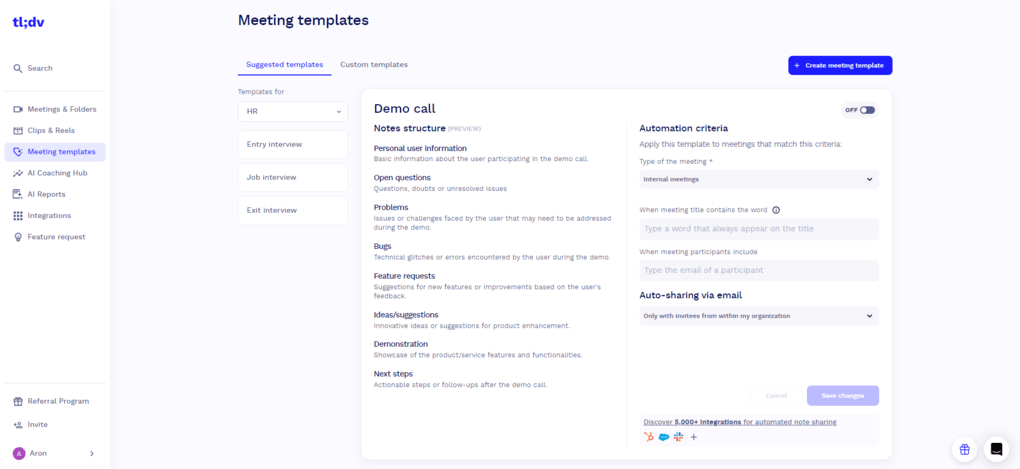This screenshot has height=469, width=1020.
Task: Open the Auto-sharing via email dropdown
Action: [x=759, y=316]
